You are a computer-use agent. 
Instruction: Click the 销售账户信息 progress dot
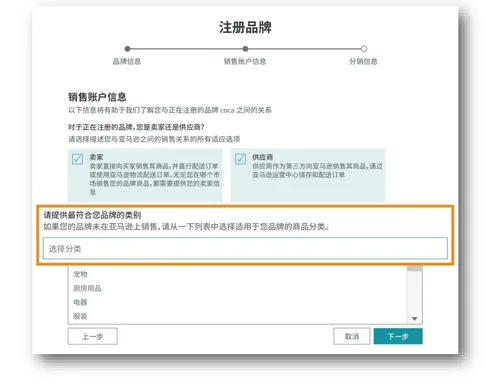246,49
